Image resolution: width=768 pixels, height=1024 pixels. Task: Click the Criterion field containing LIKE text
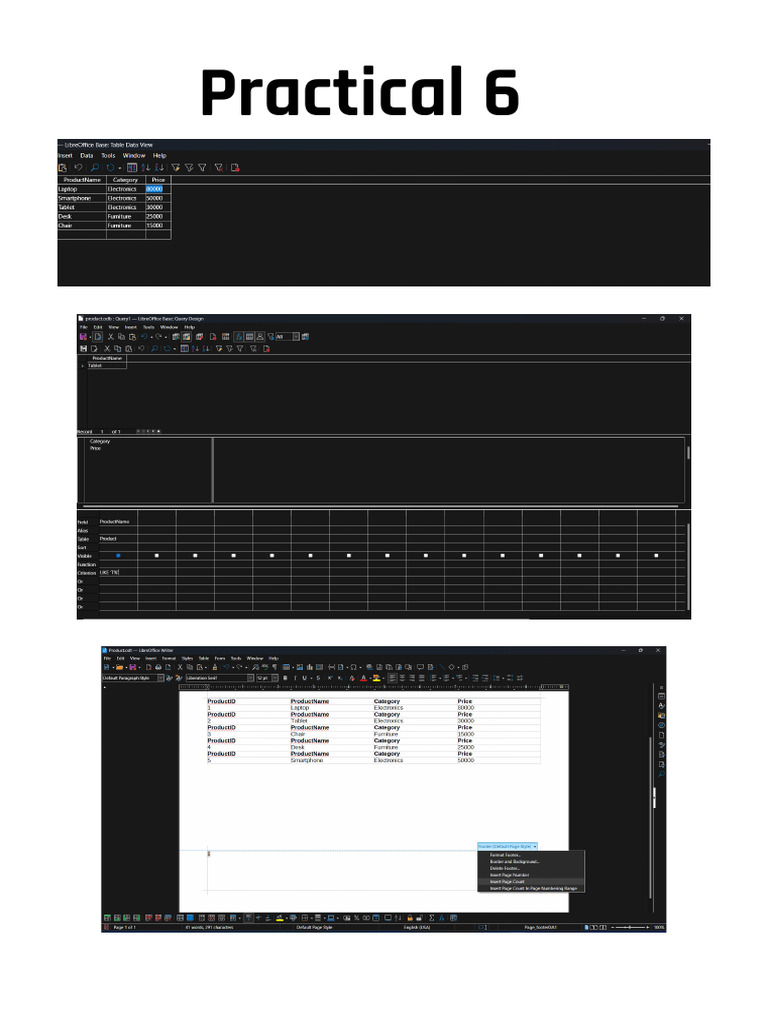tap(118, 572)
